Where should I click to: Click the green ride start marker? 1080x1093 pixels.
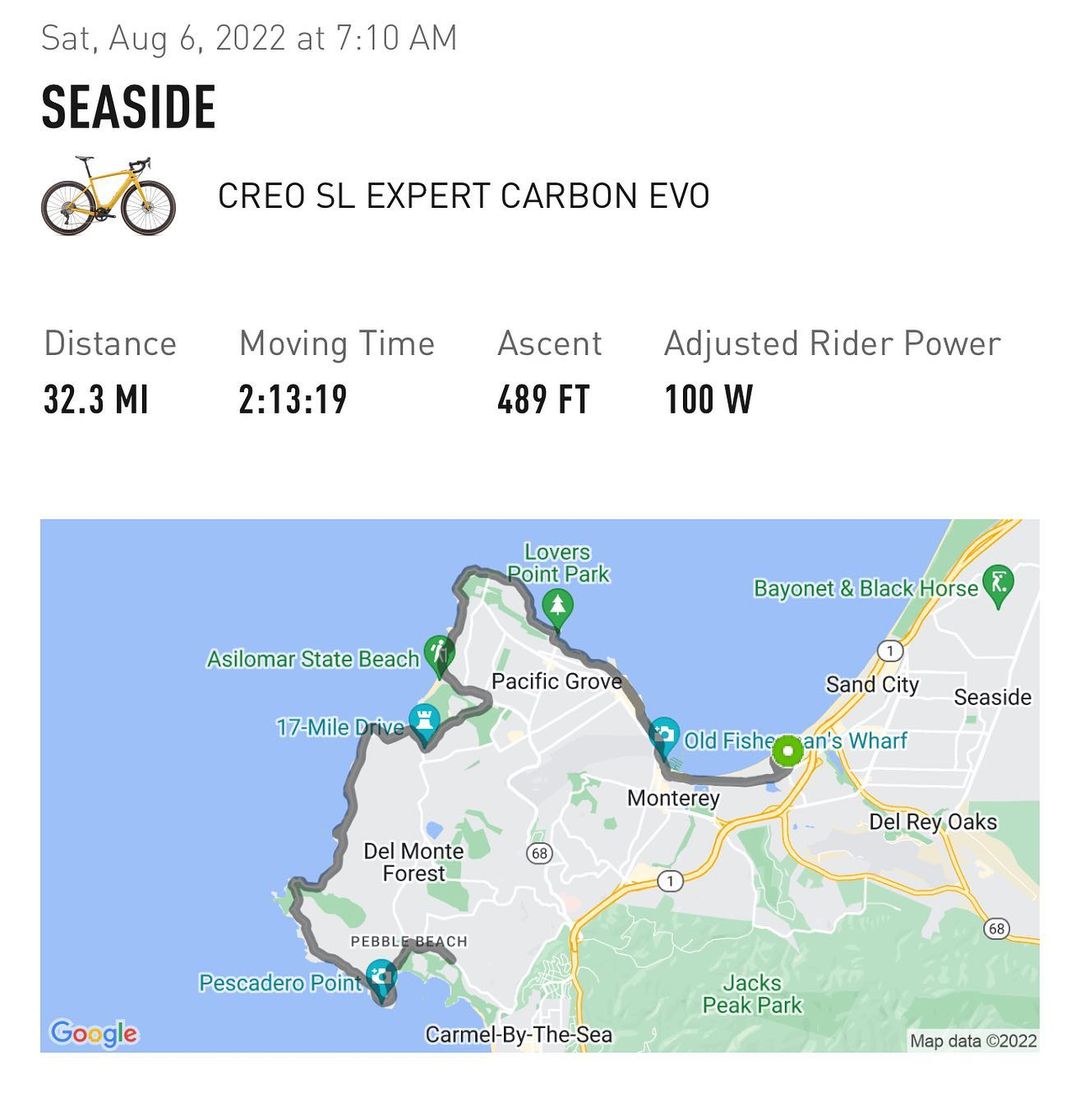pos(788,750)
